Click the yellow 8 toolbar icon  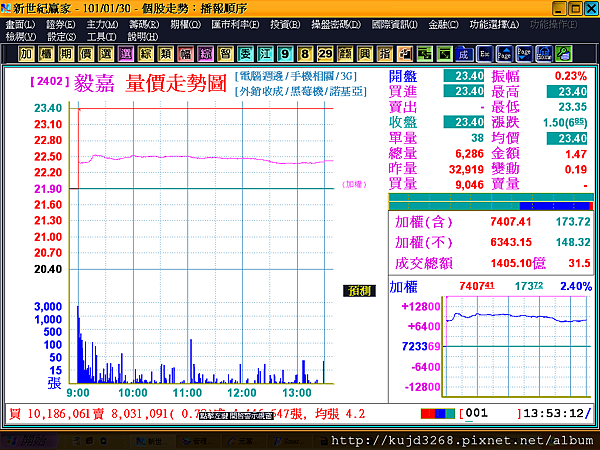pyautogui.click(x=305, y=54)
